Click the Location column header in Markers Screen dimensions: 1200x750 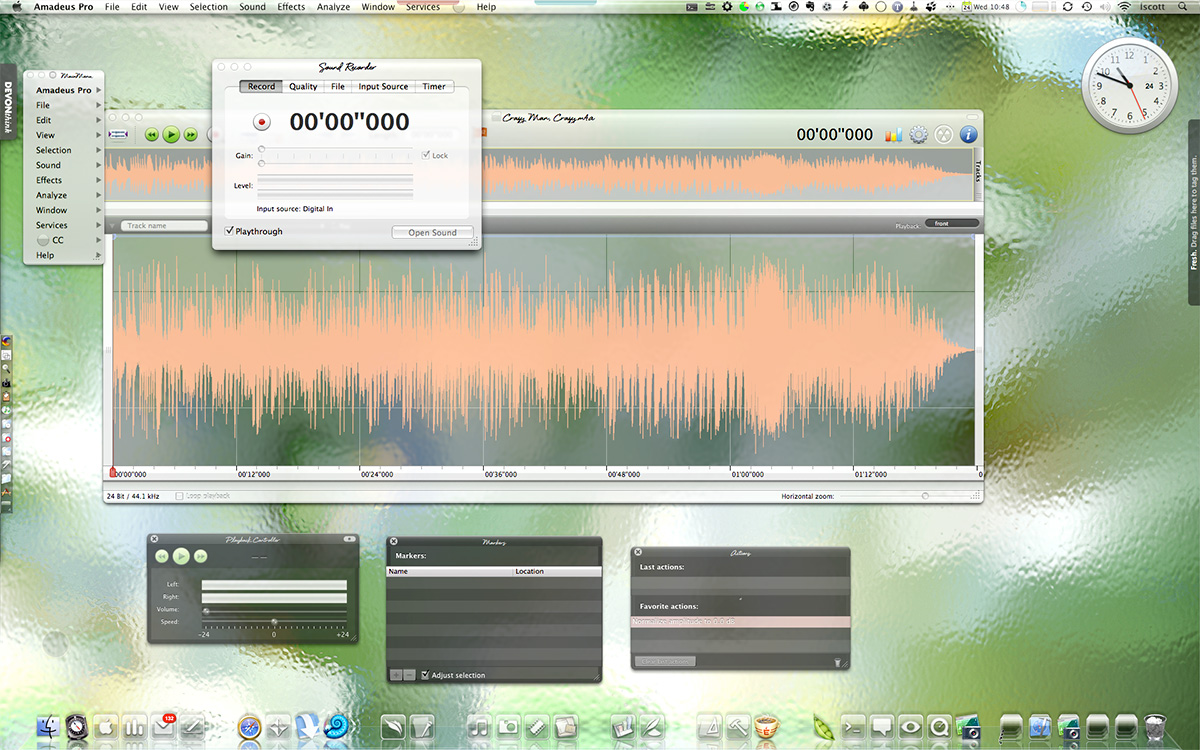pos(557,571)
